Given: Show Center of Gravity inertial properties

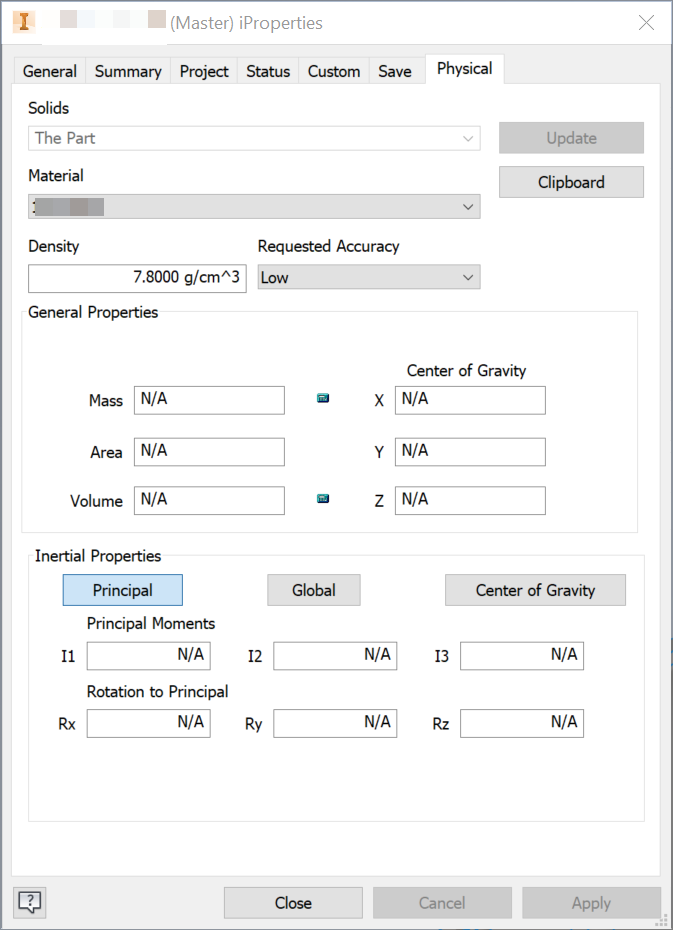Looking at the screenshot, I should (x=535, y=590).
